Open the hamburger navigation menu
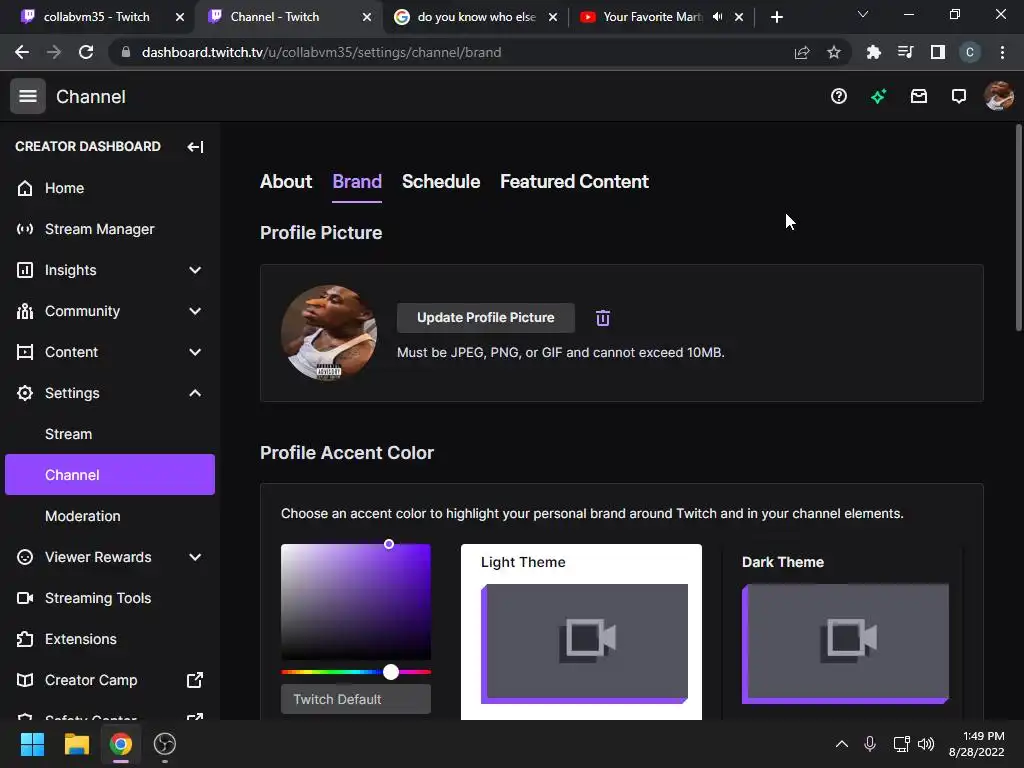 coord(27,97)
